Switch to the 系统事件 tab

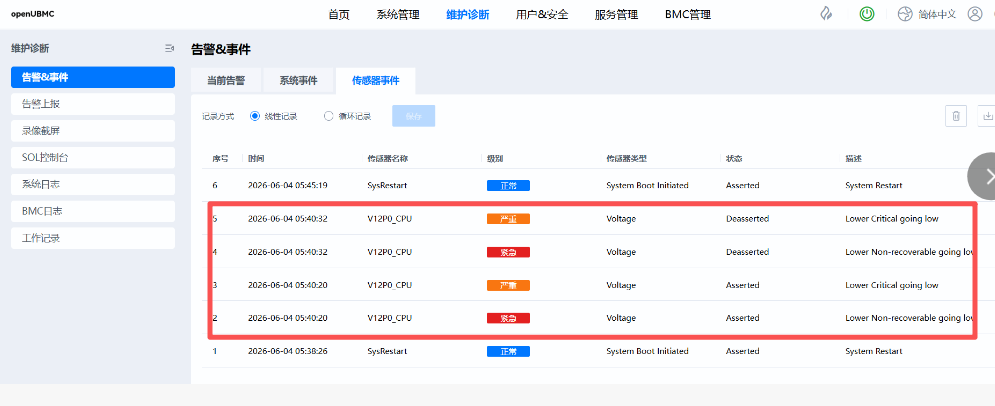[298, 81]
